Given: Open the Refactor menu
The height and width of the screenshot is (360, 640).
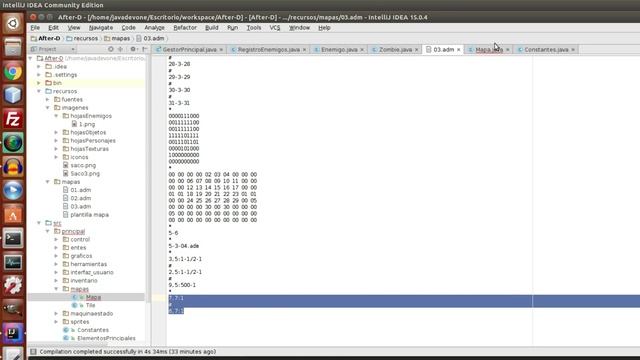Looking at the screenshot, I should coord(185,28).
